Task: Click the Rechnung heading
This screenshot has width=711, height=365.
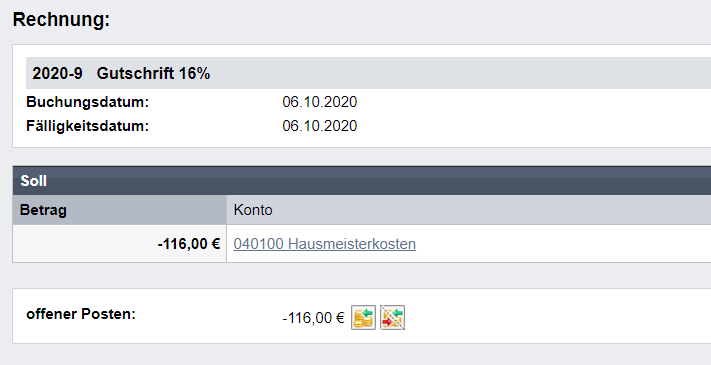Action: pos(61,20)
